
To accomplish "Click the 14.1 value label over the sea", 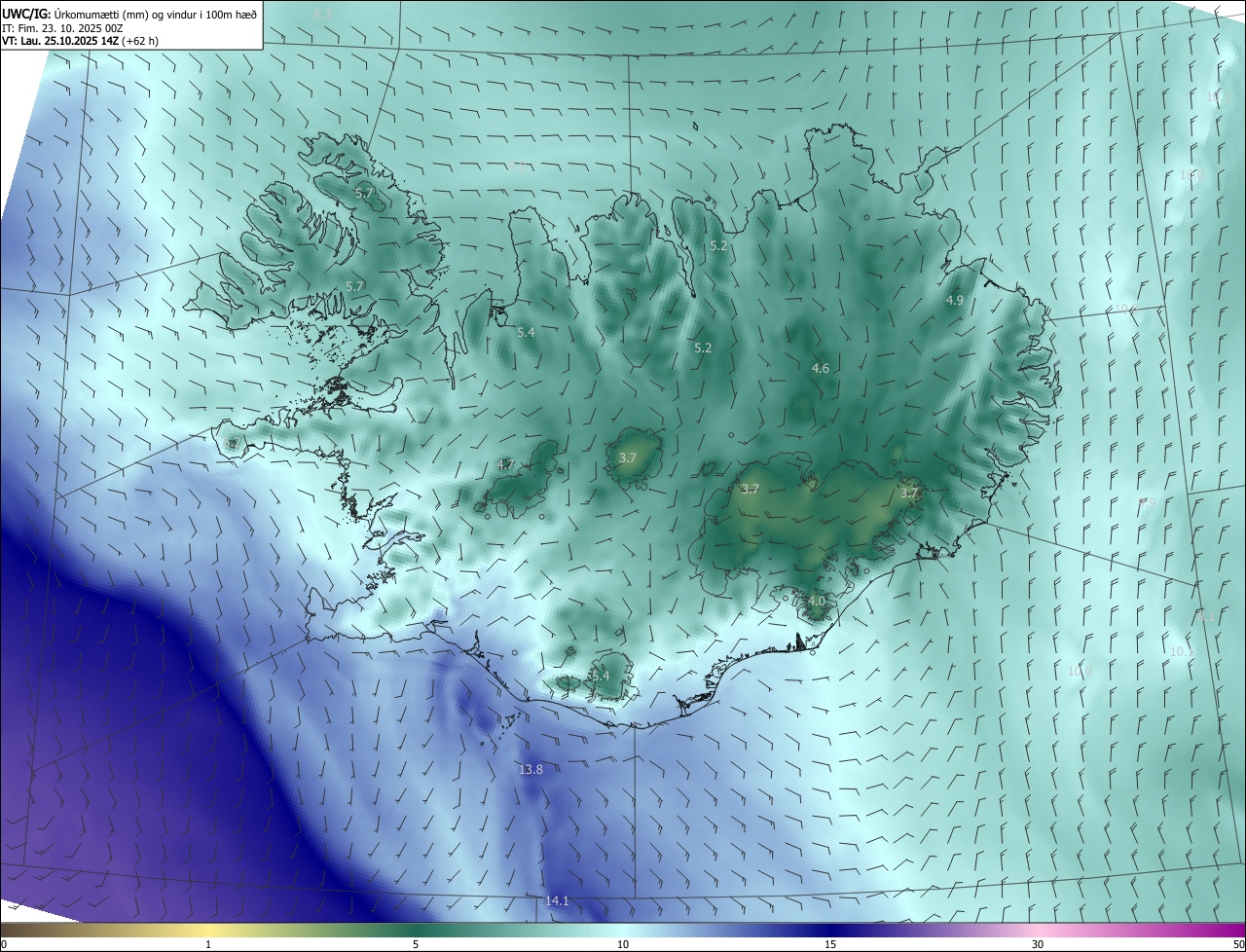I will (557, 901).
